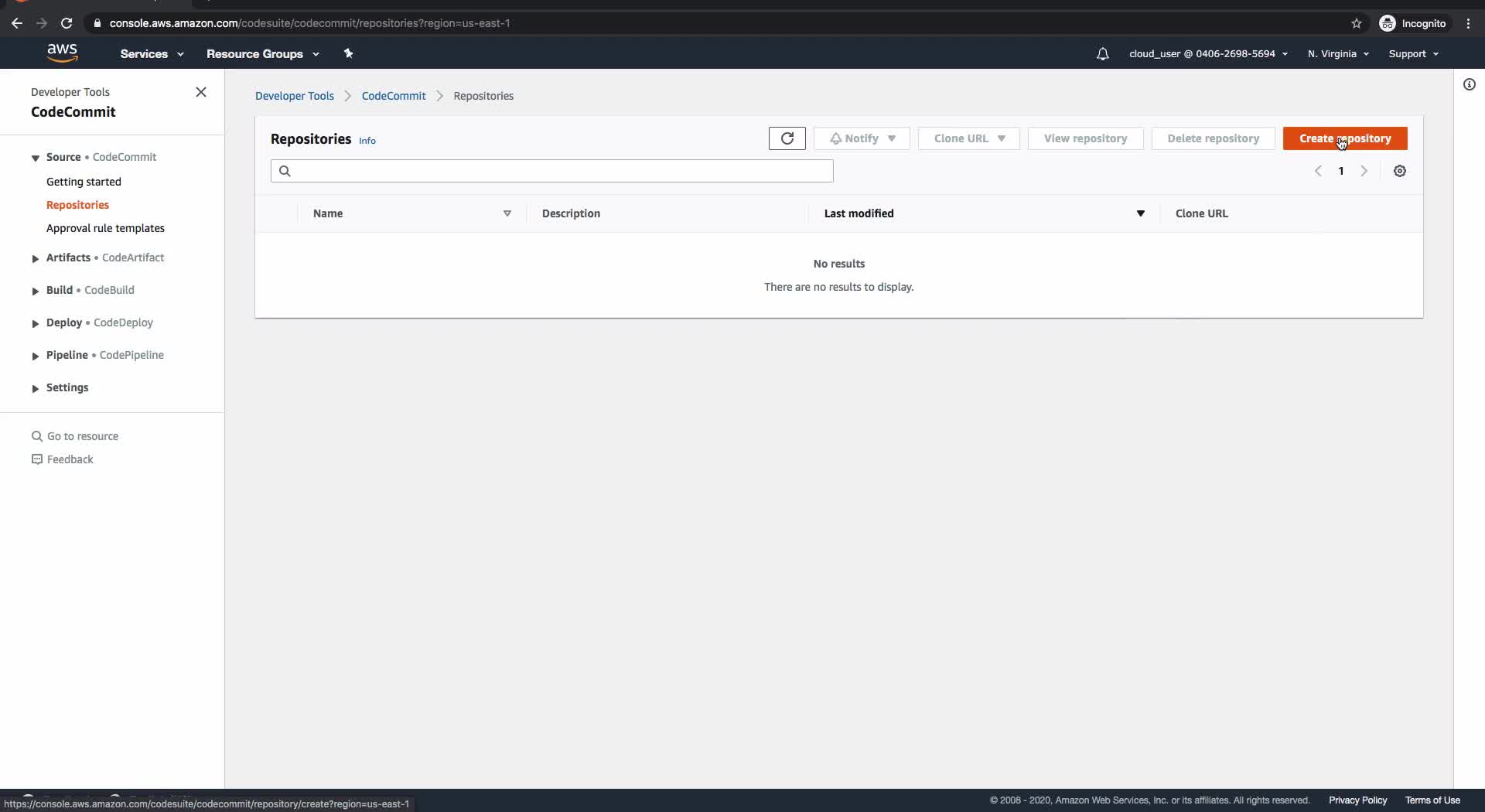
Task: Open the Chrome three-dot menu
Action: [x=1468, y=23]
